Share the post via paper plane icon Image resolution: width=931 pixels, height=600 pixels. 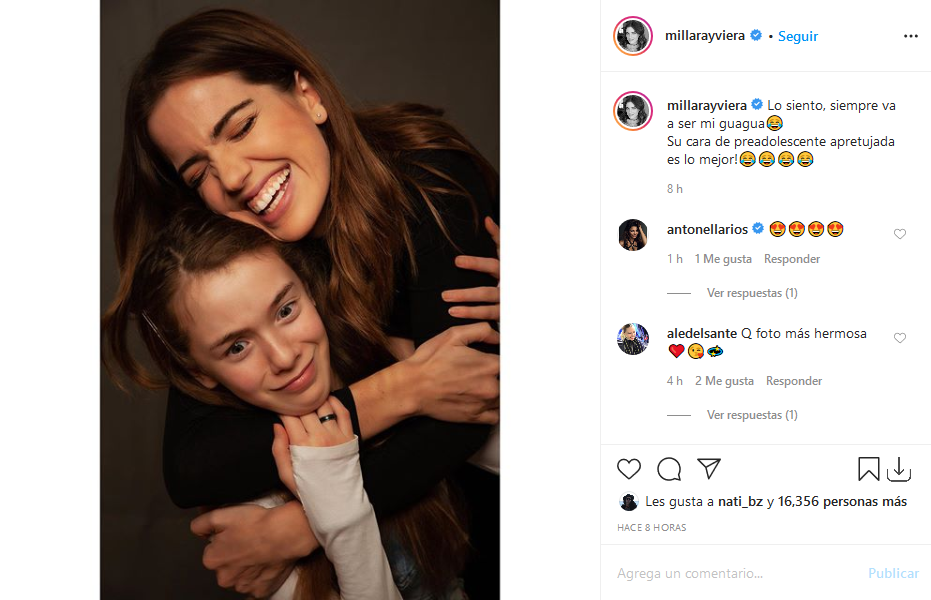click(709, 469)
